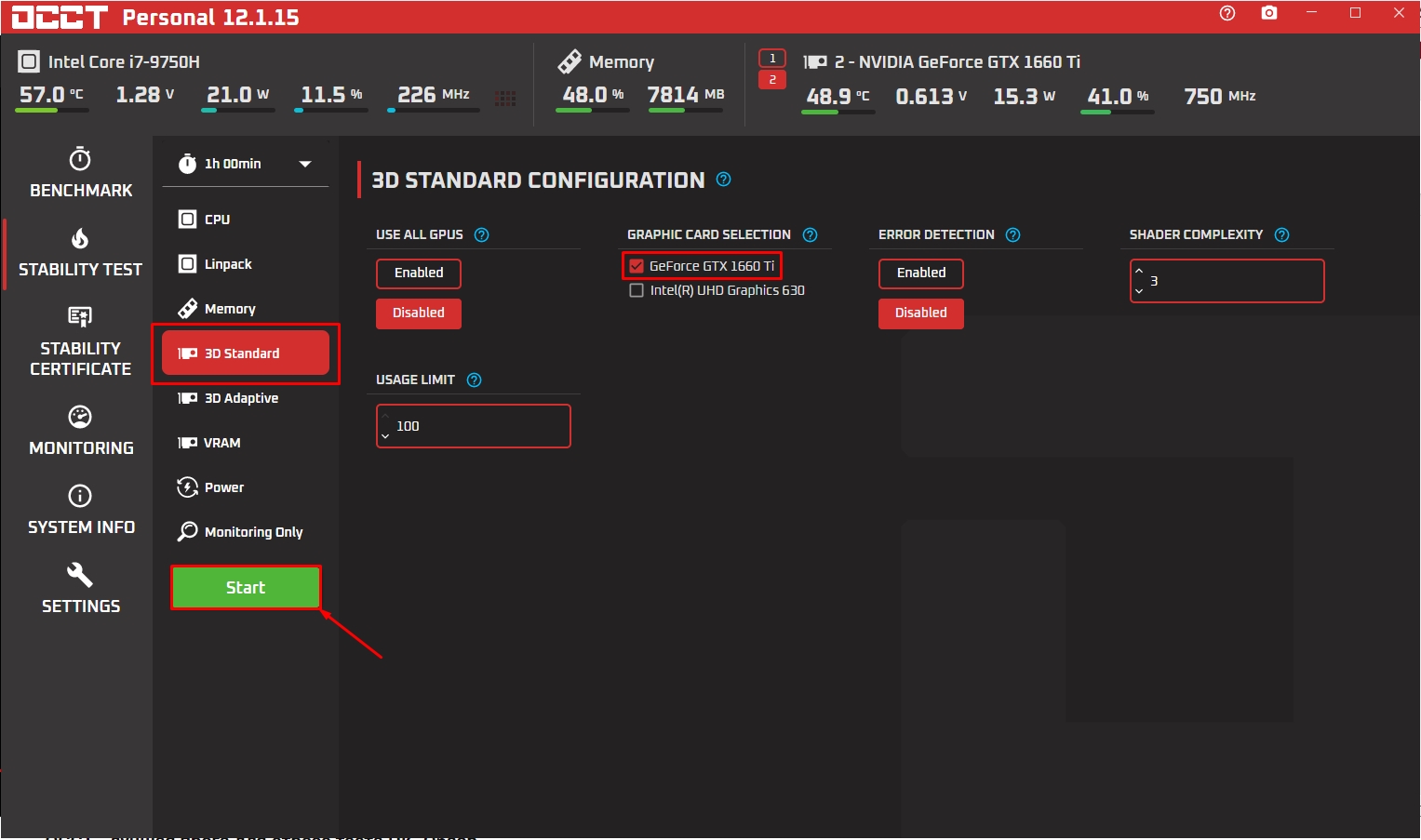This screenshot has height=840, width=1421.
Task: Open the Stability Test section
Action: pyautogui.click(x=80, y=252)
